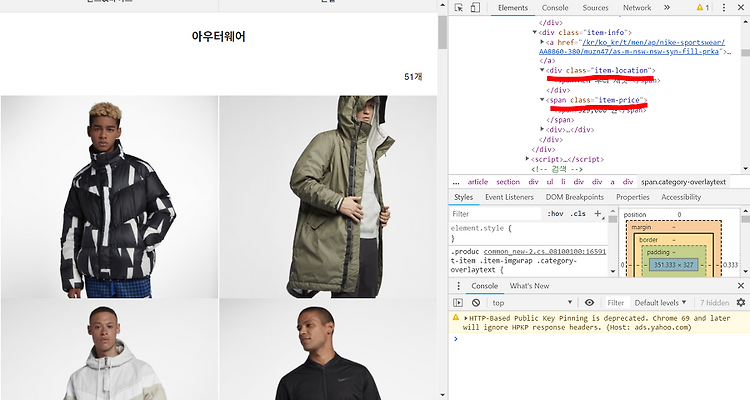The height and width of the screenshot is (400, 750).
Task: Switch to the Sources tab
Action: click(x=595, y=8)
